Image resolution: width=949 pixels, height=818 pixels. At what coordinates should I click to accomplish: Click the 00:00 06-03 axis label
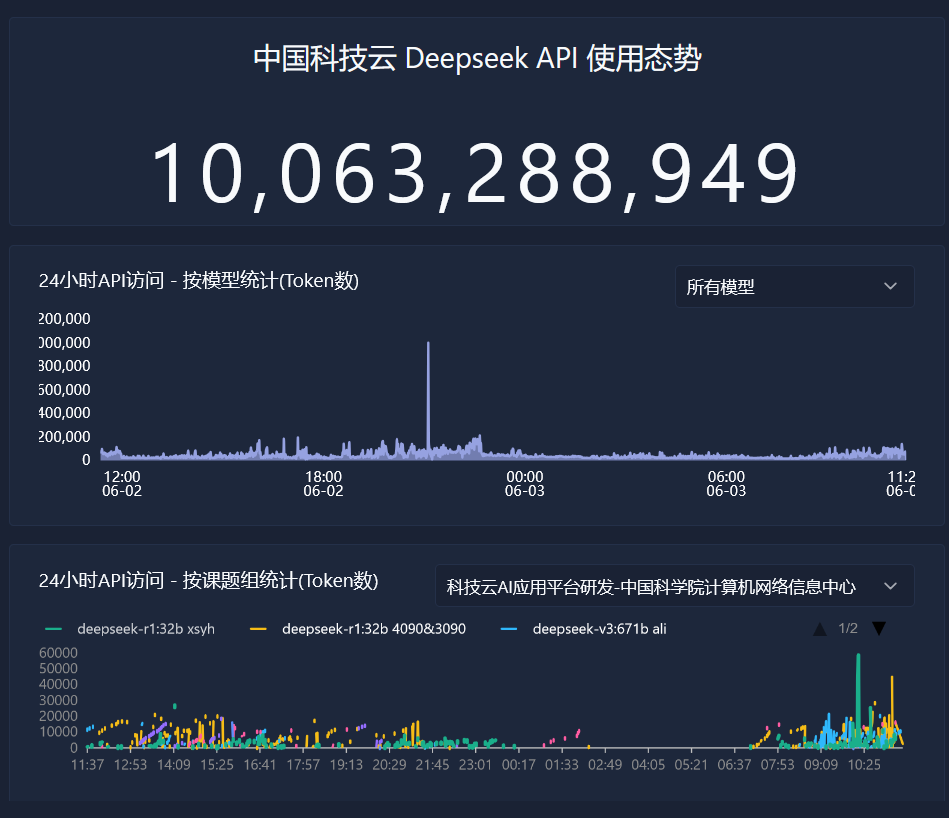(x=524, y=484)
